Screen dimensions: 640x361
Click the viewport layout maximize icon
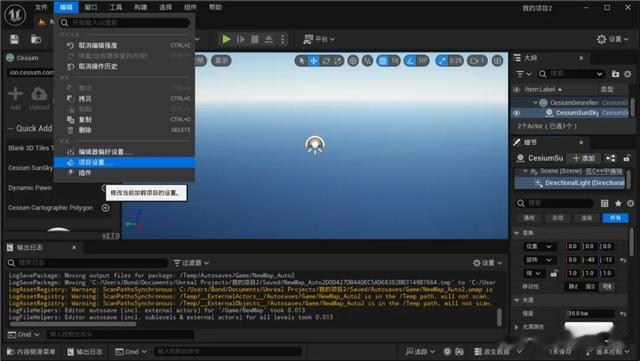[497, 61]
